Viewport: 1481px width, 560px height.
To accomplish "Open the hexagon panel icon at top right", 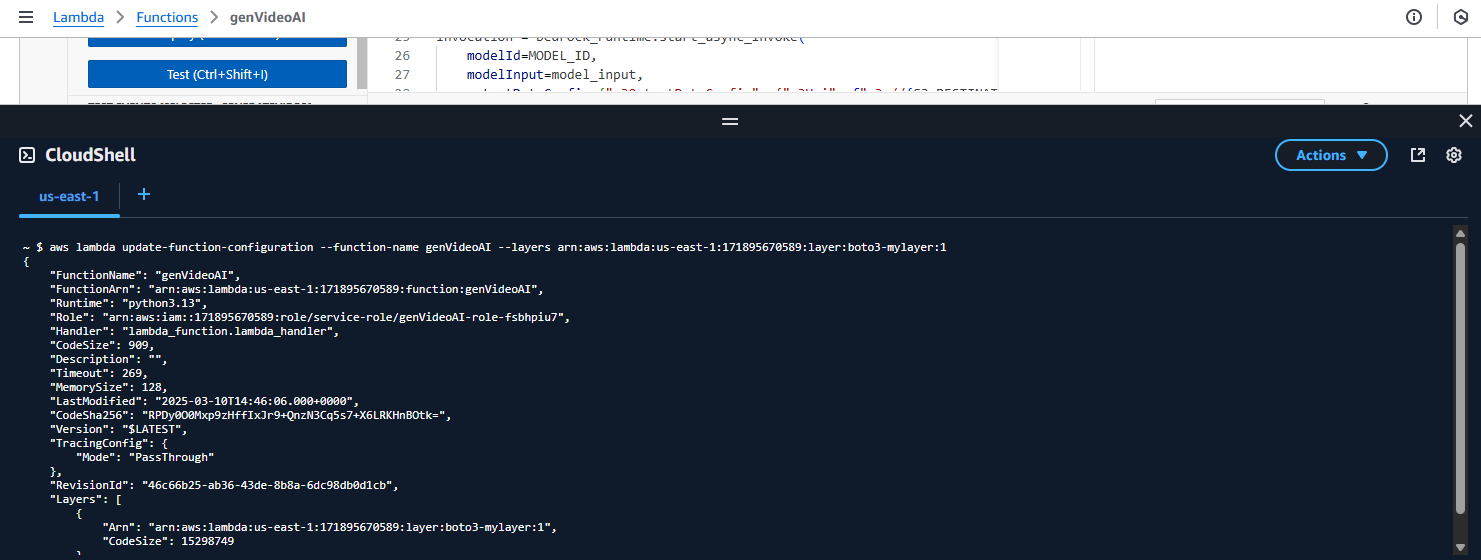I will (x=1460, y=17).
